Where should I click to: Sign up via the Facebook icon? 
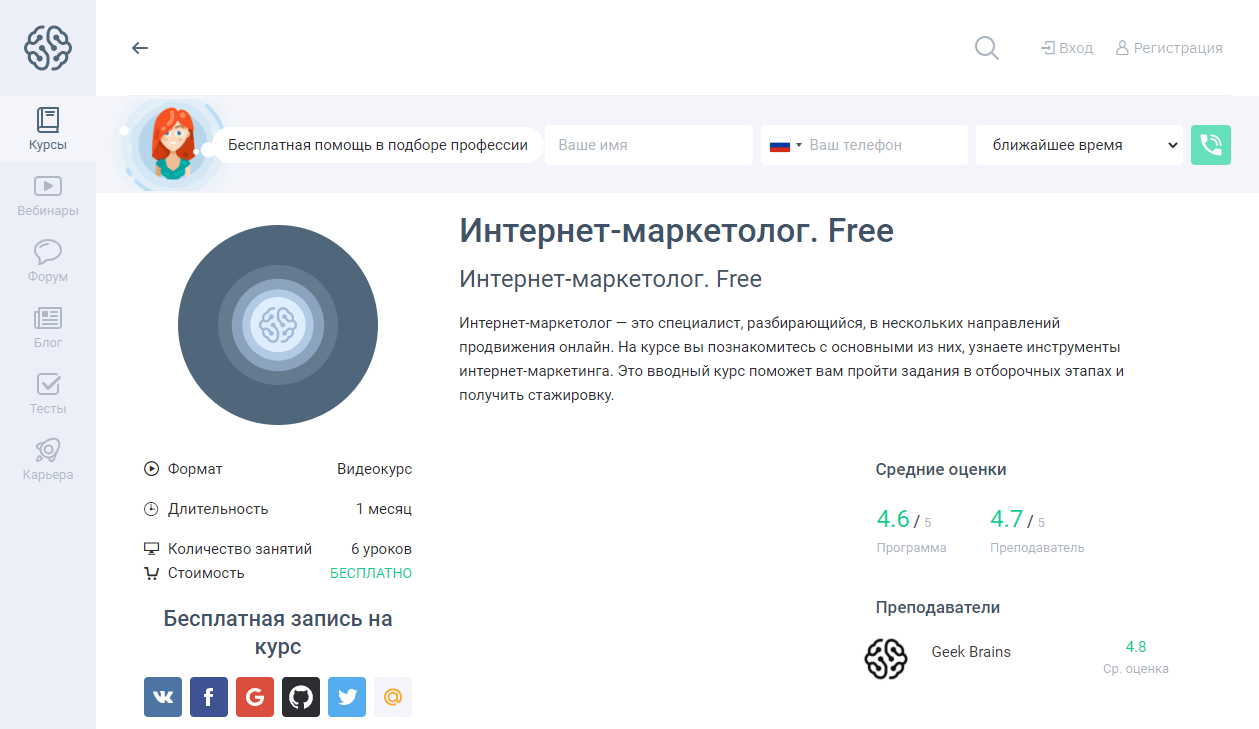click(209, 697)
